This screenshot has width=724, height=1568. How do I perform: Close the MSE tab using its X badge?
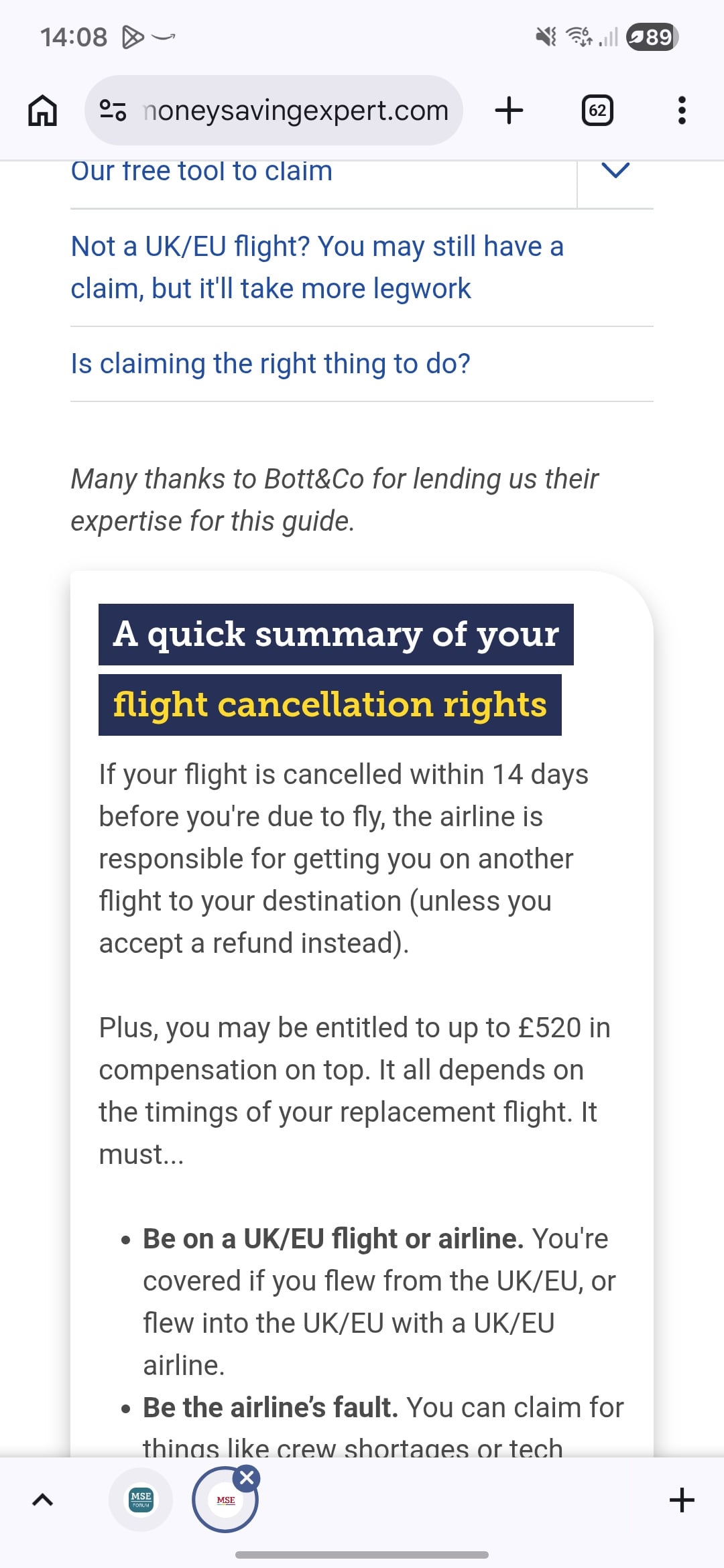click(x=247, y=1477)
